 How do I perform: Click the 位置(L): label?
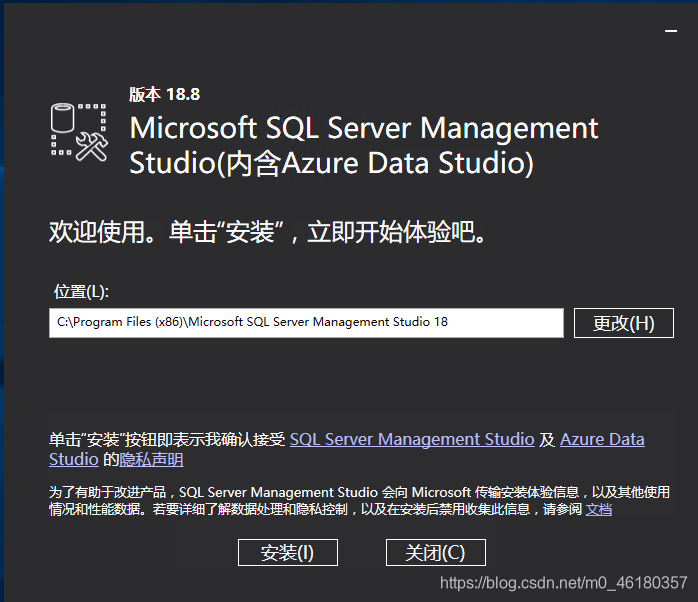pyautogui.click(x=81, y=292)
